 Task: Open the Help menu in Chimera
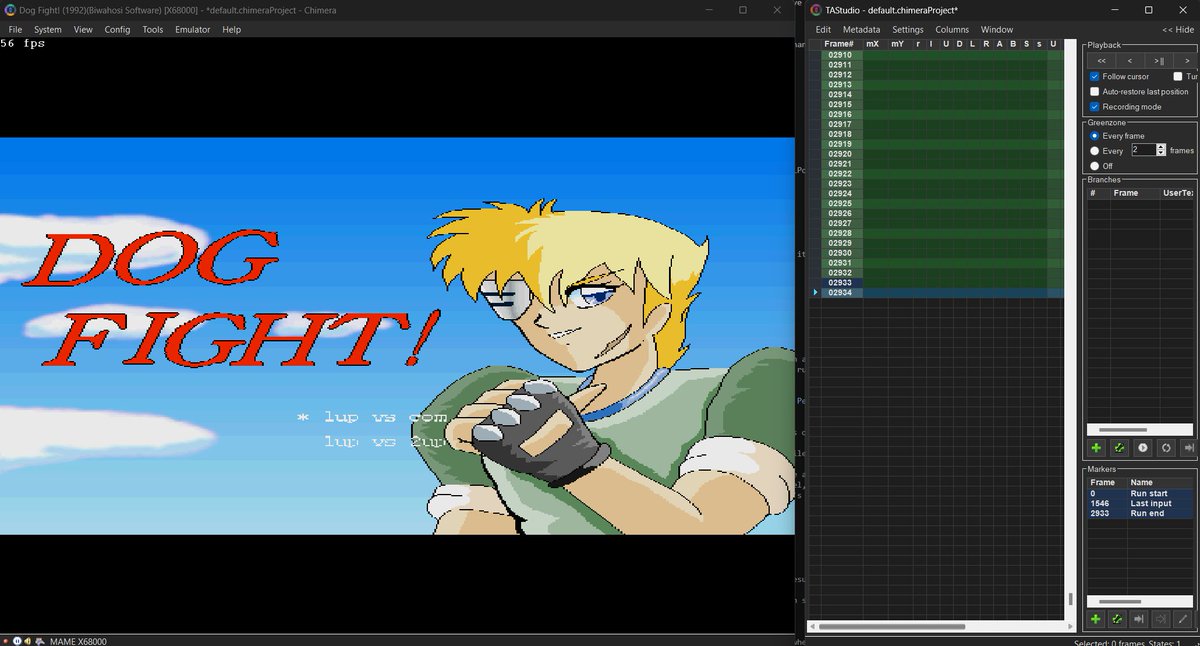coord(232,29)
